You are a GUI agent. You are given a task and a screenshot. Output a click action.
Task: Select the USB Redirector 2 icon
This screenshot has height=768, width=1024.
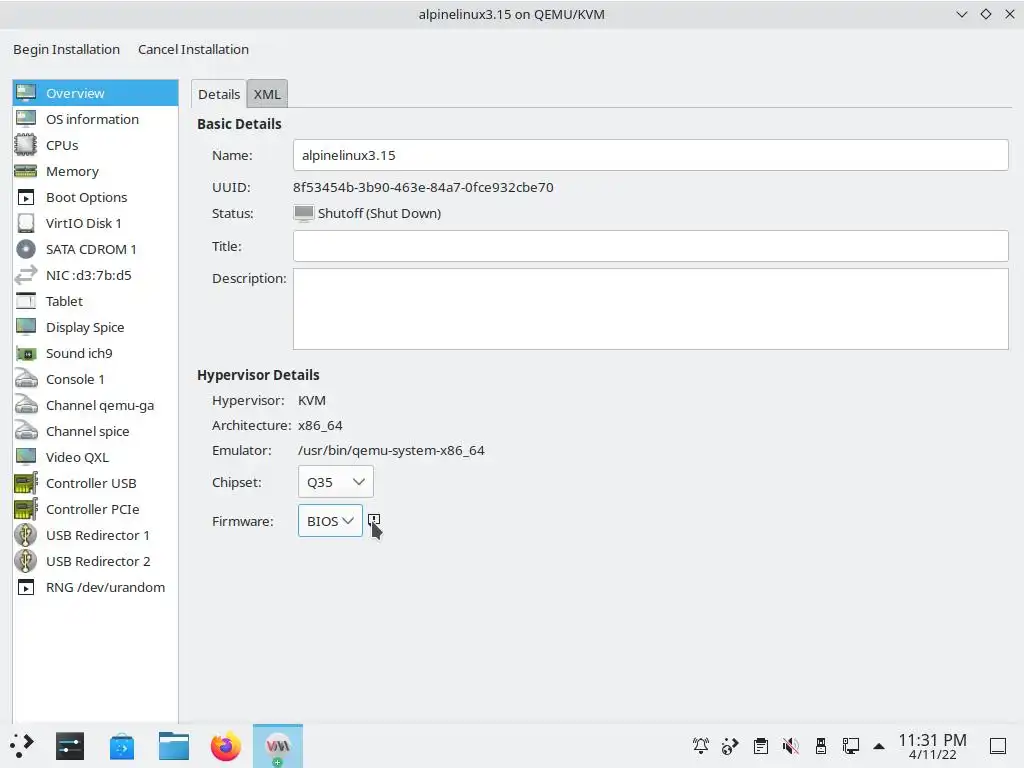(26, 562)
